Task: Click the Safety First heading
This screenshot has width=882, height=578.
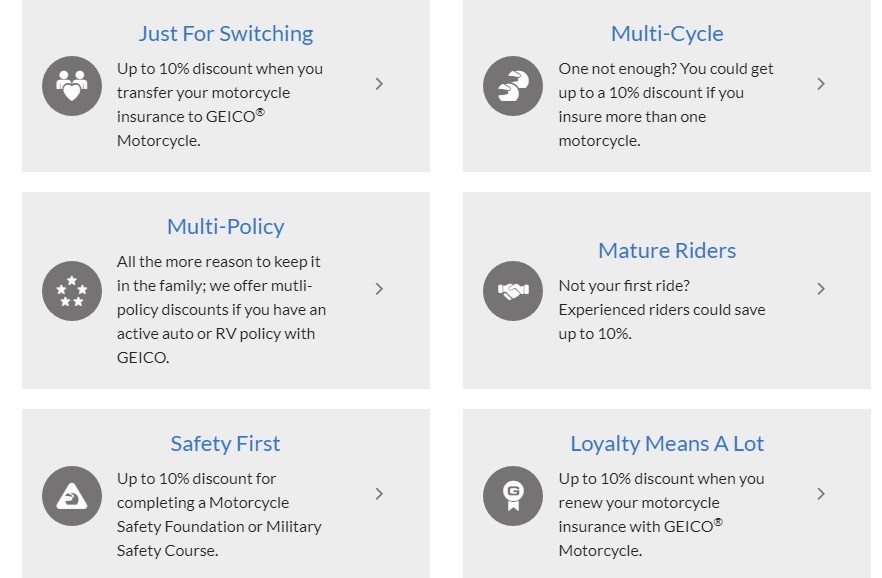Action: (225, 444)
